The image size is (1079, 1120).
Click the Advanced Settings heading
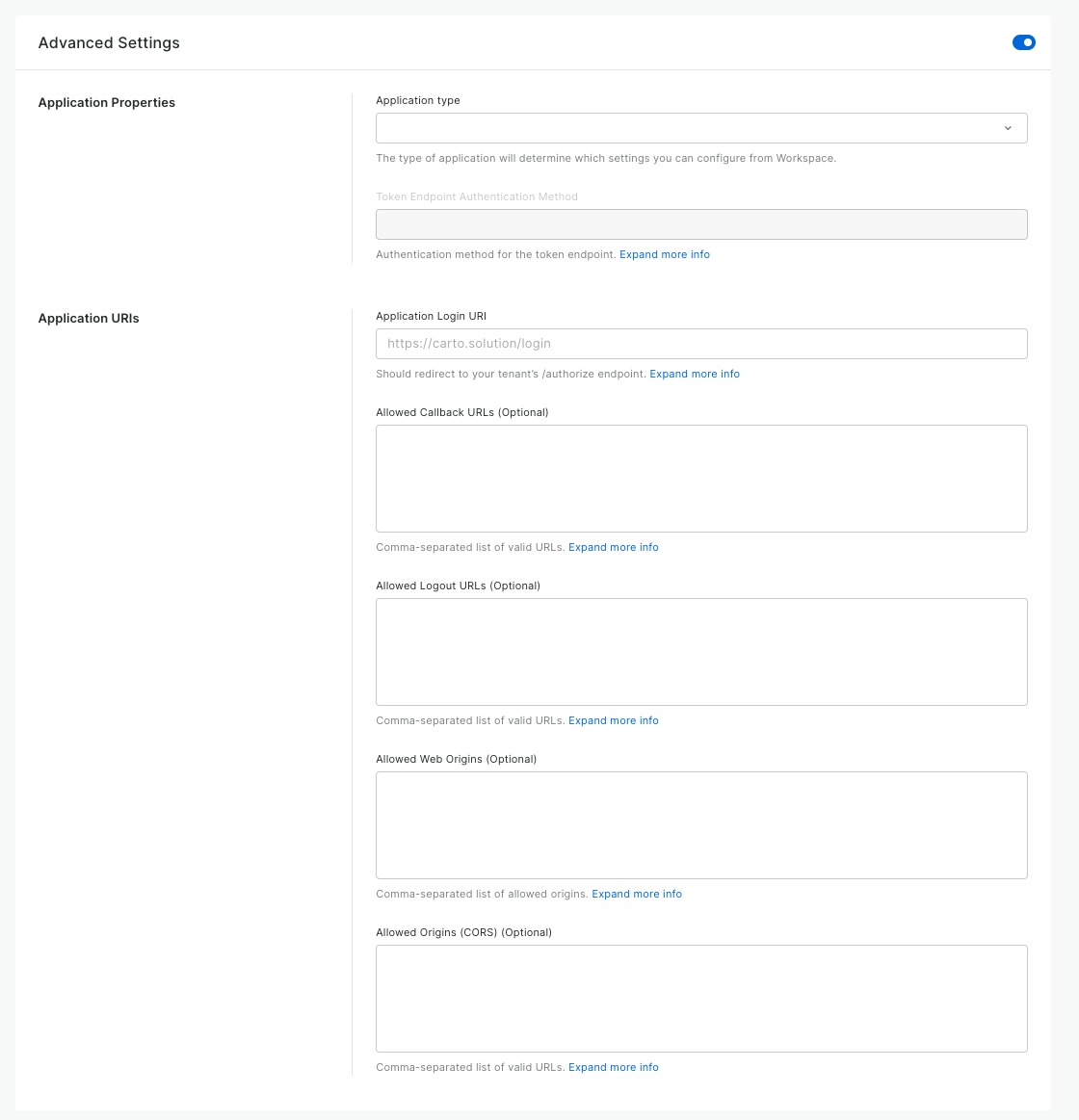pos(109,43)
